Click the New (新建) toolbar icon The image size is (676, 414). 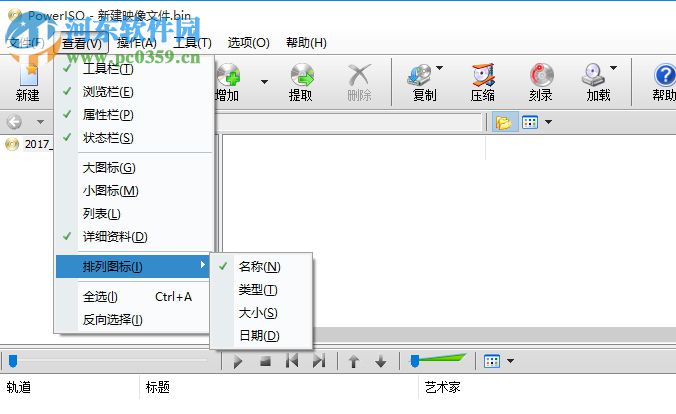click(28, 82)
